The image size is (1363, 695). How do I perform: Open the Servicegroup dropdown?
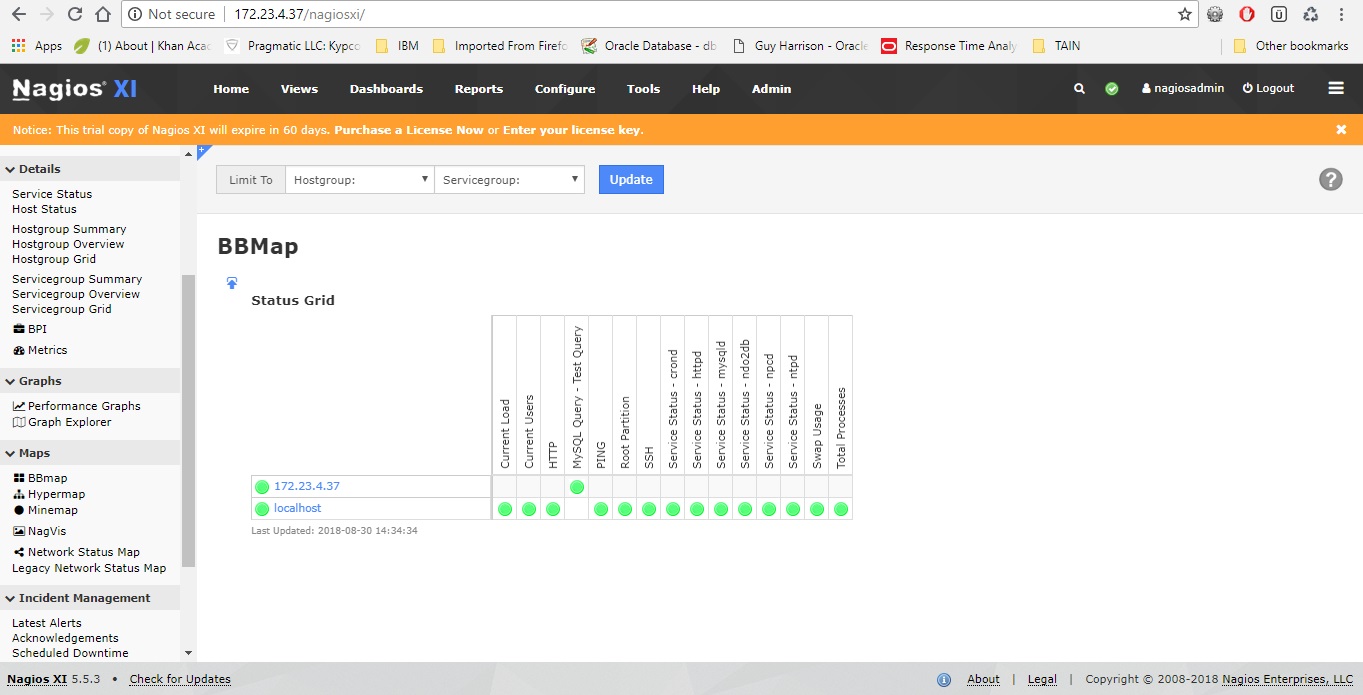(509, 180)
